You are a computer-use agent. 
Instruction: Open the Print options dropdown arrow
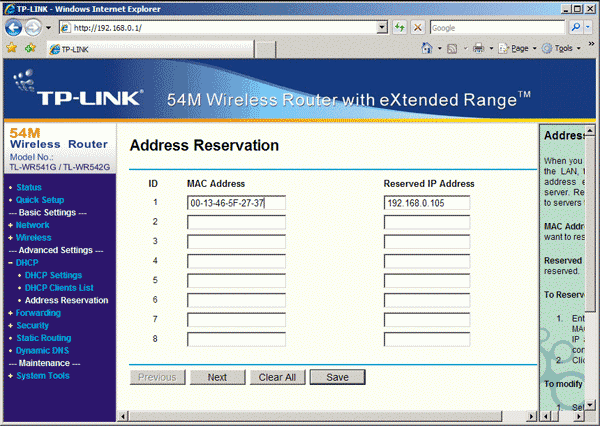click(x=491, y=49)
